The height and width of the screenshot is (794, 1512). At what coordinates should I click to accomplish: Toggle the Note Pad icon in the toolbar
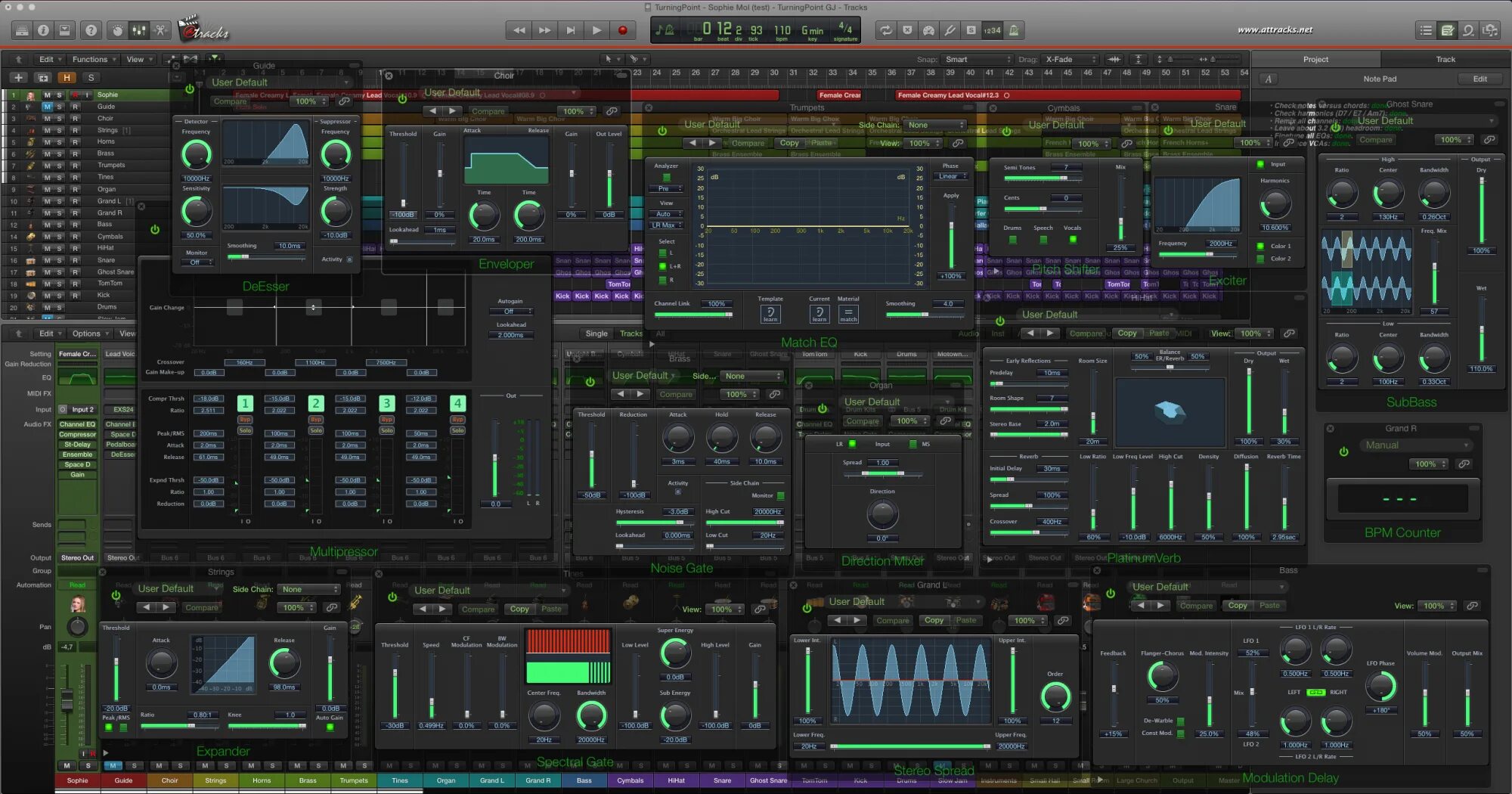[1447, 30]
